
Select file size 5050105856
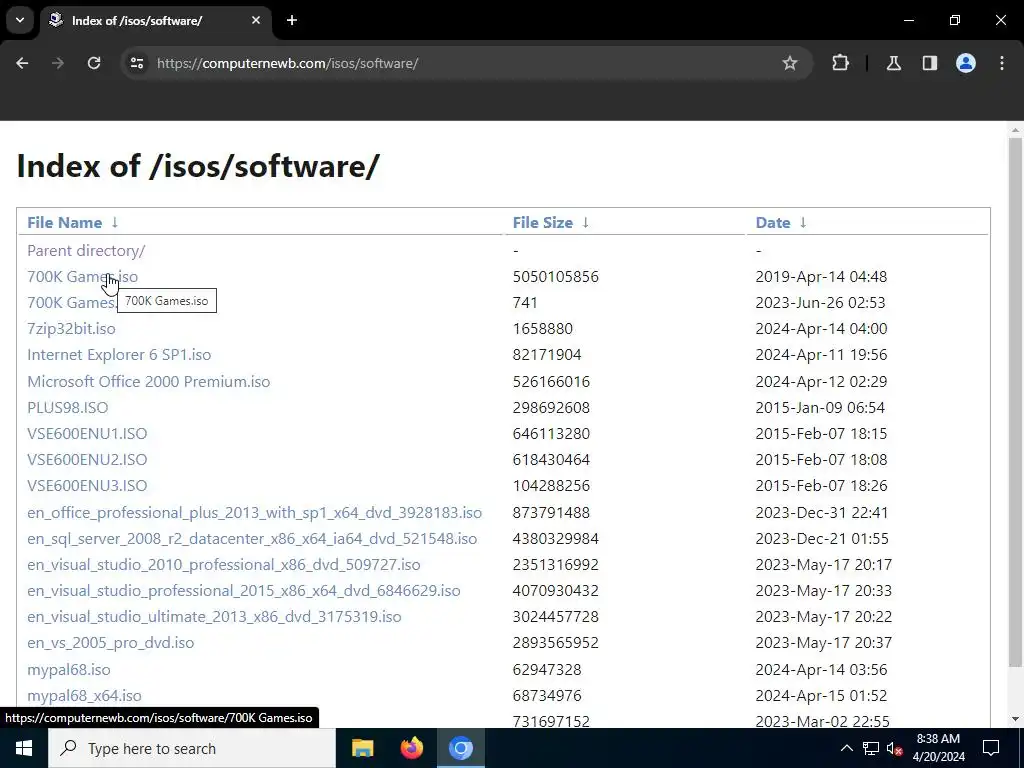pyautogui.click(x=556, y=277)
